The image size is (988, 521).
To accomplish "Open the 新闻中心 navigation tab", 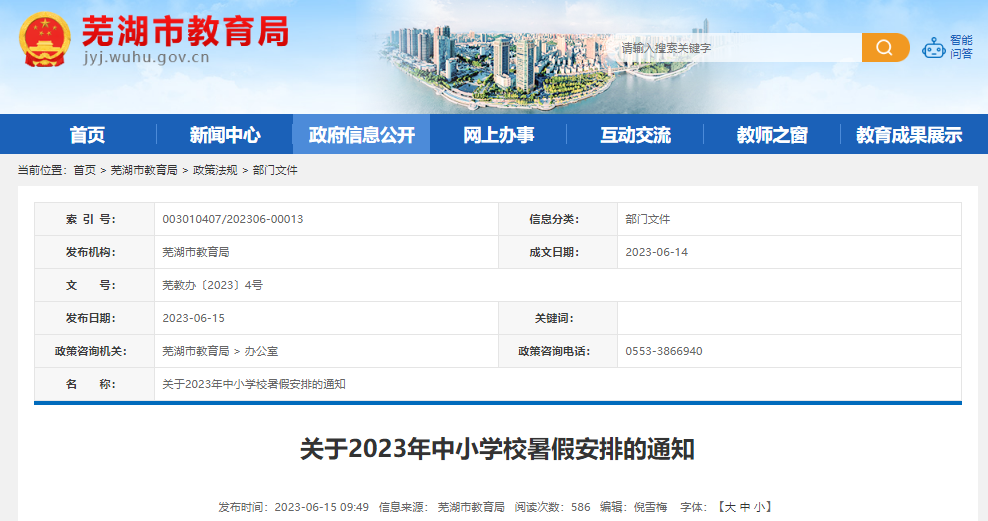I will [224, 134].
